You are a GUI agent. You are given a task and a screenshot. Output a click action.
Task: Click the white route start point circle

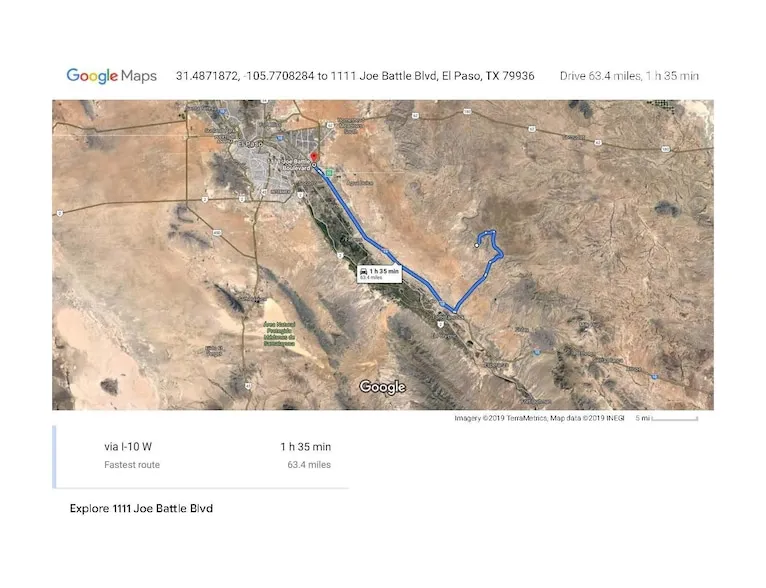[x=477, y=246]
